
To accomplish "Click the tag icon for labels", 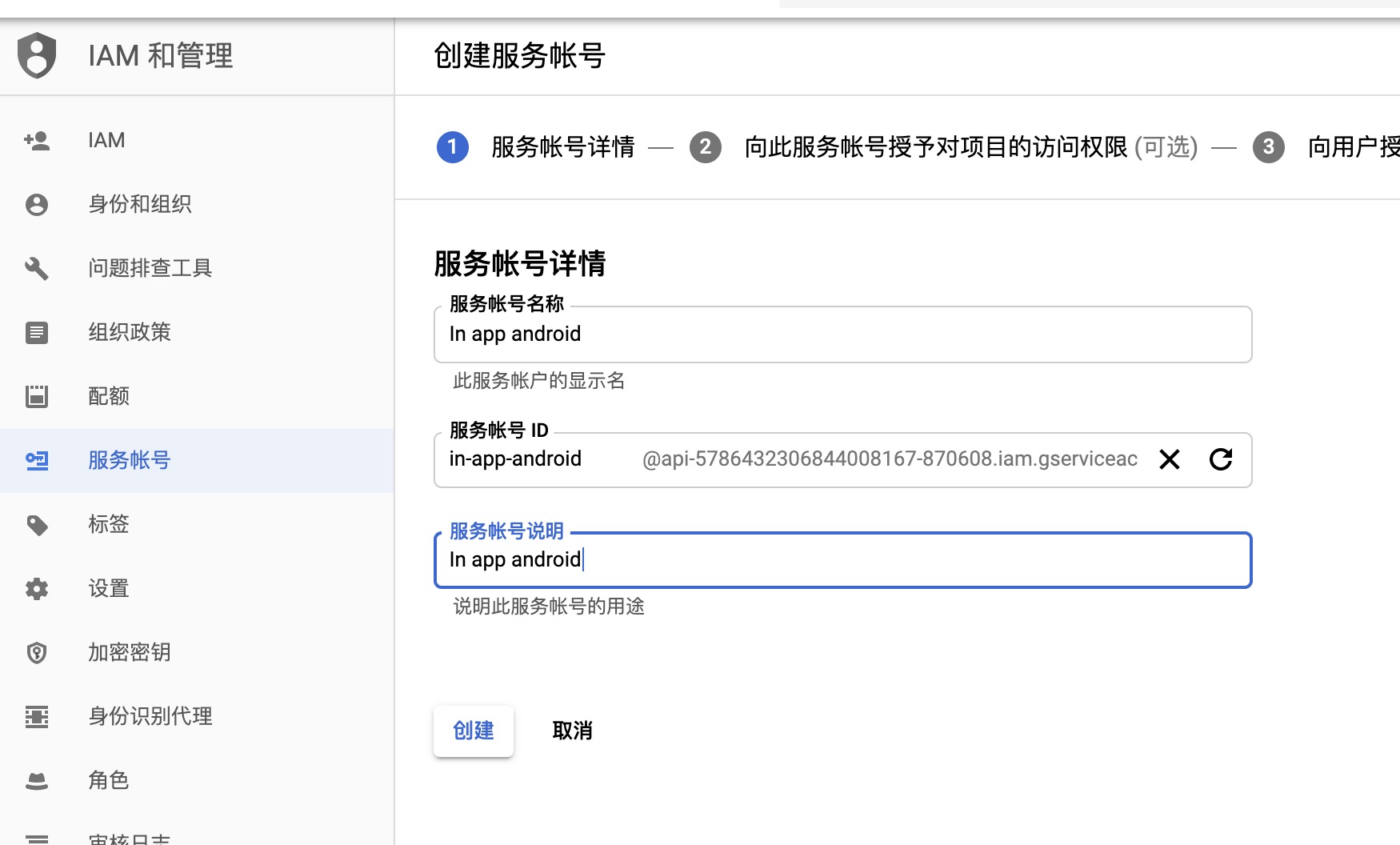I will pos(37,525).
